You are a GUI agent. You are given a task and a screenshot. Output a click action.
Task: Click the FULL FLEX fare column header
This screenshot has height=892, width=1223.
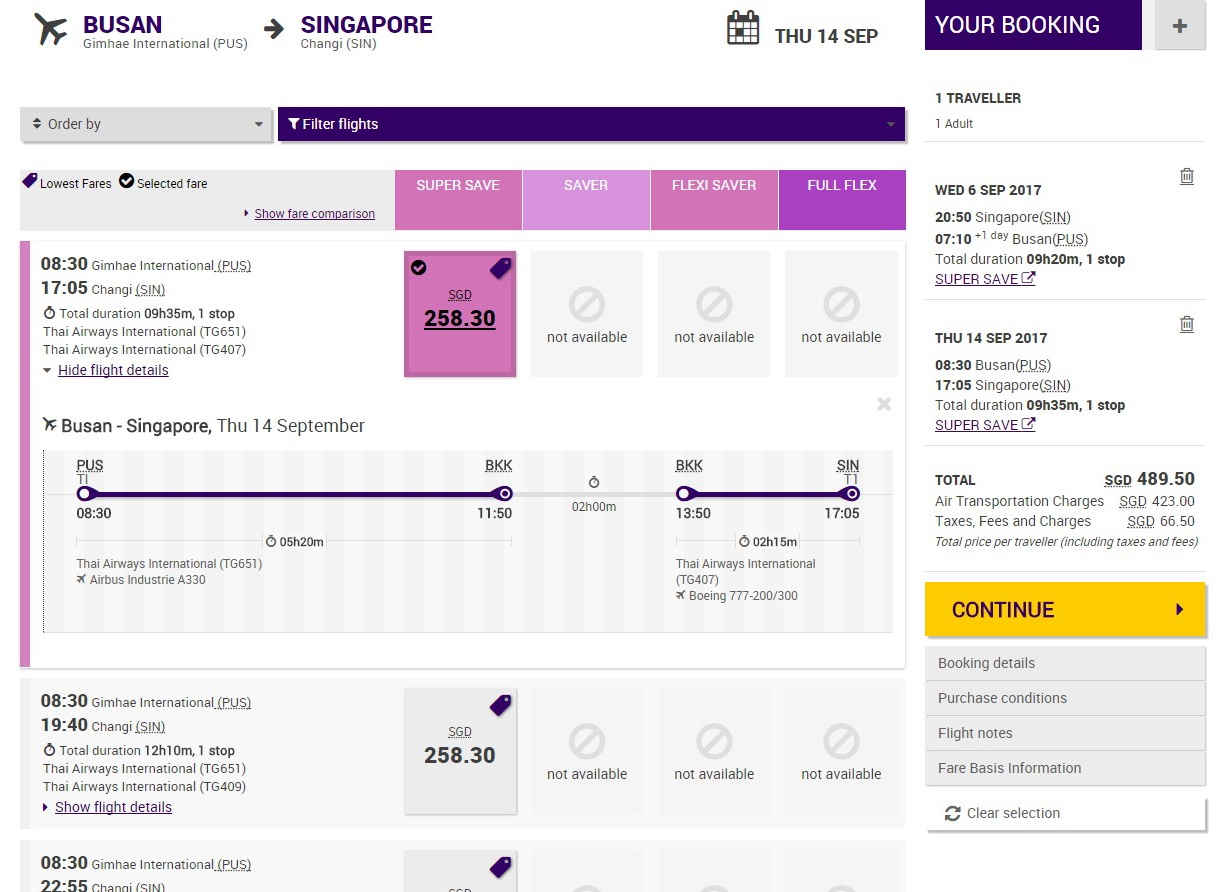point(842,200)
